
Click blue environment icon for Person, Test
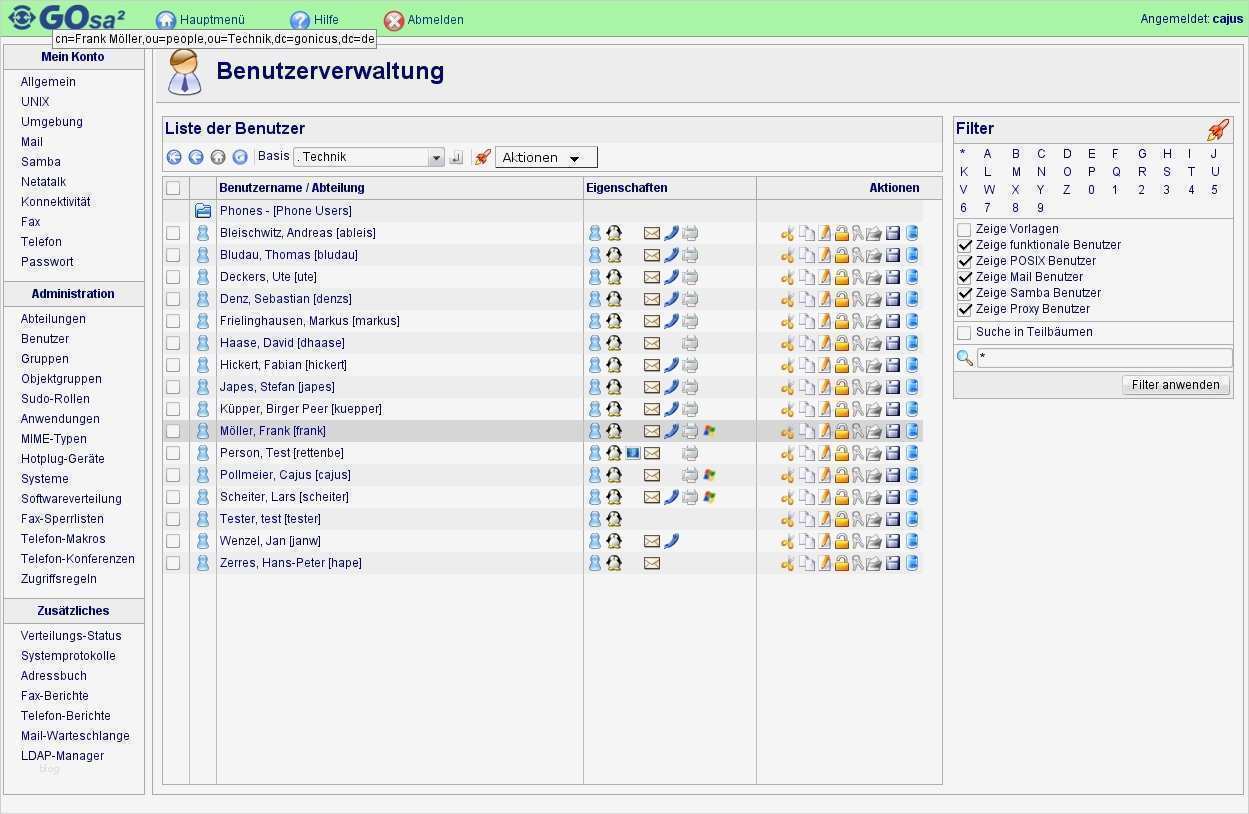(x=633, y=453)
